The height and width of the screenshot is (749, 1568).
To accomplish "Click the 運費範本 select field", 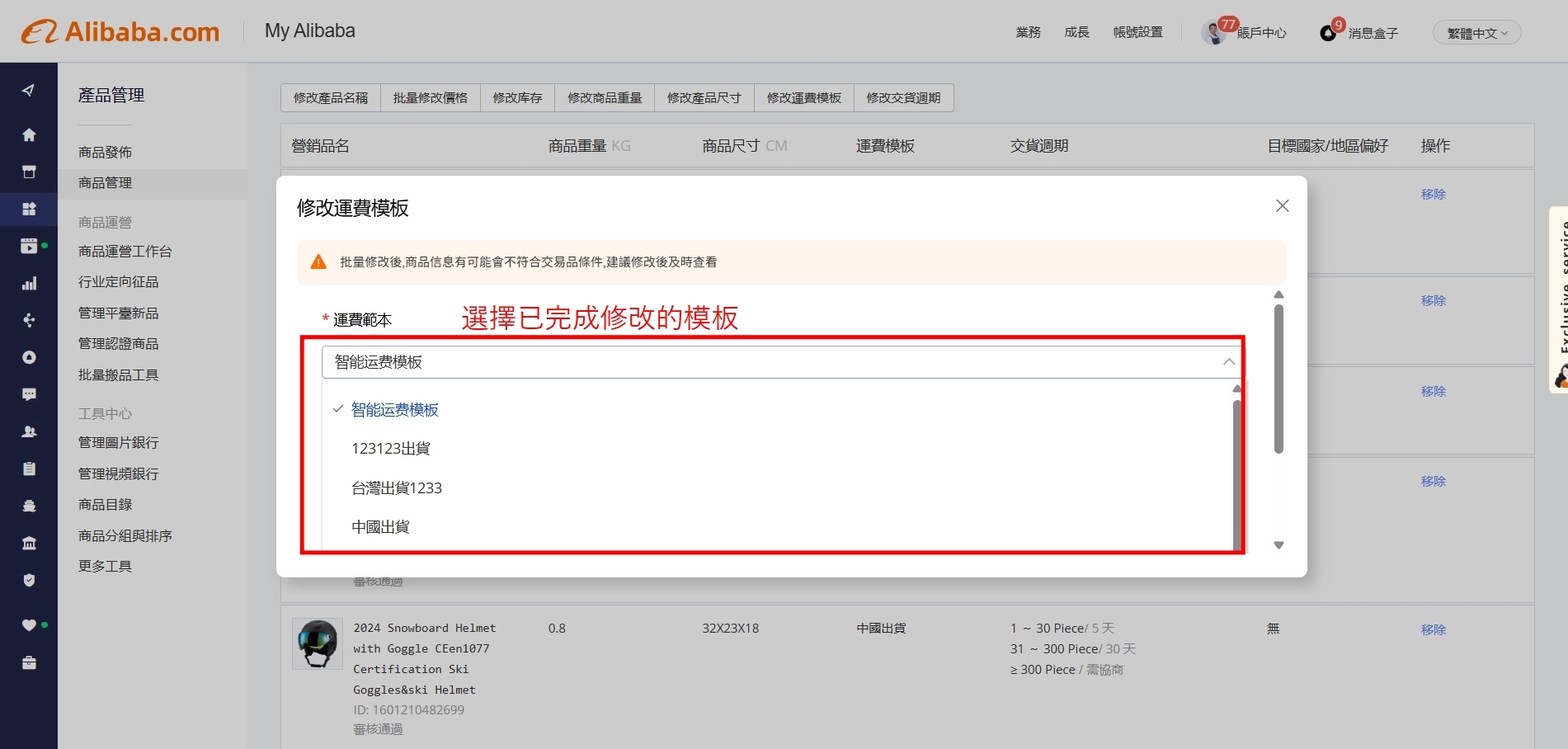I will [782, 361].
